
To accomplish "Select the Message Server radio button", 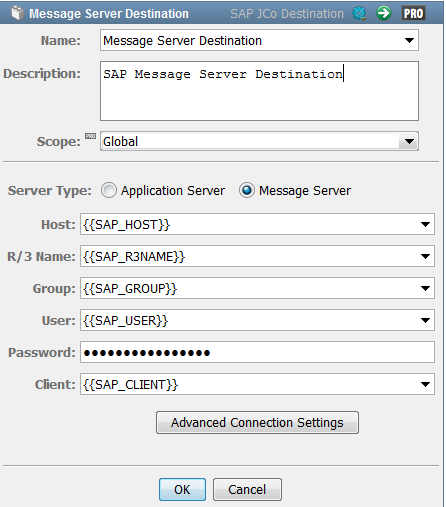I will (x=247, y=191).
